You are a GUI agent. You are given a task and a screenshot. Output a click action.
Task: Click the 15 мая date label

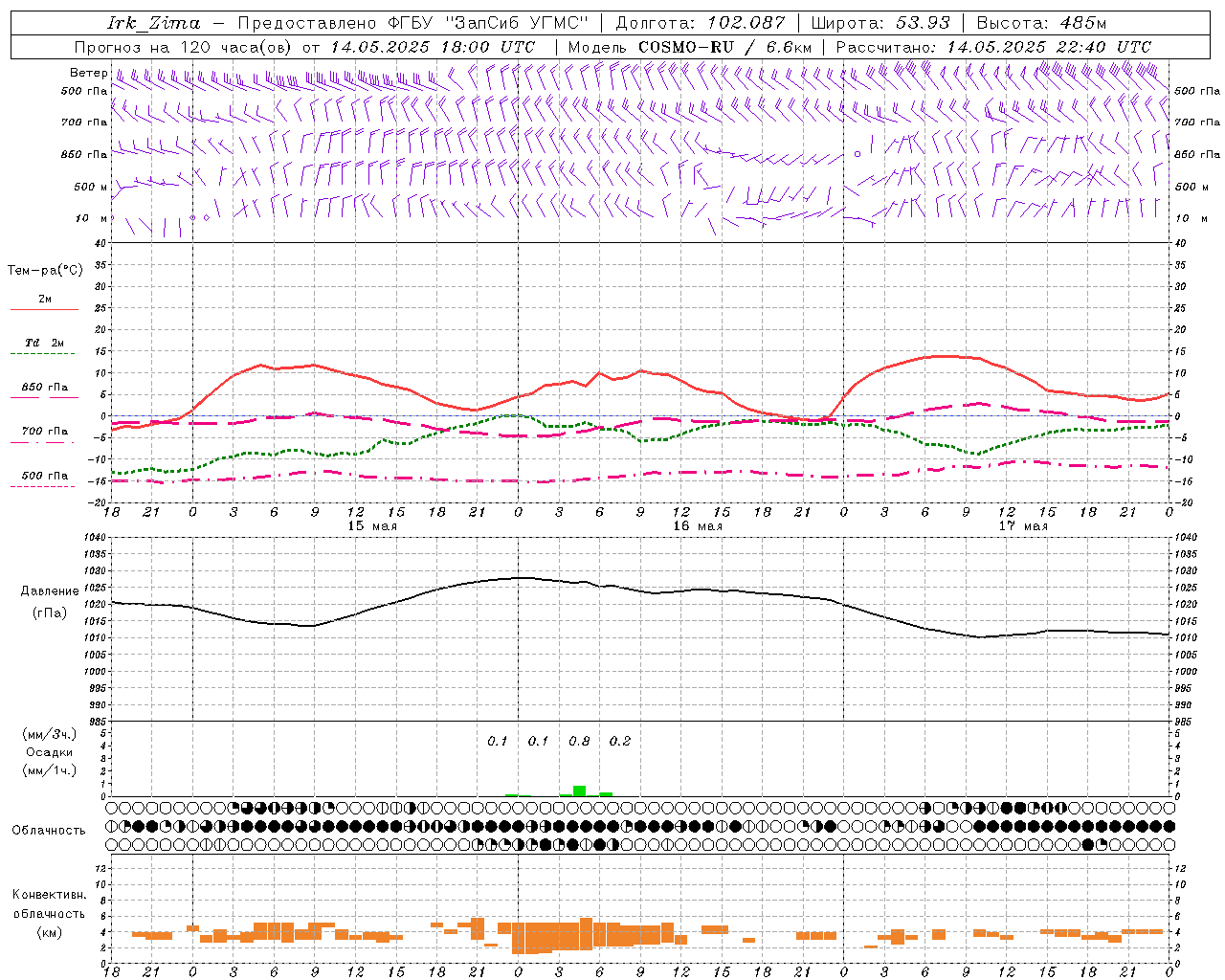[372, 526]
